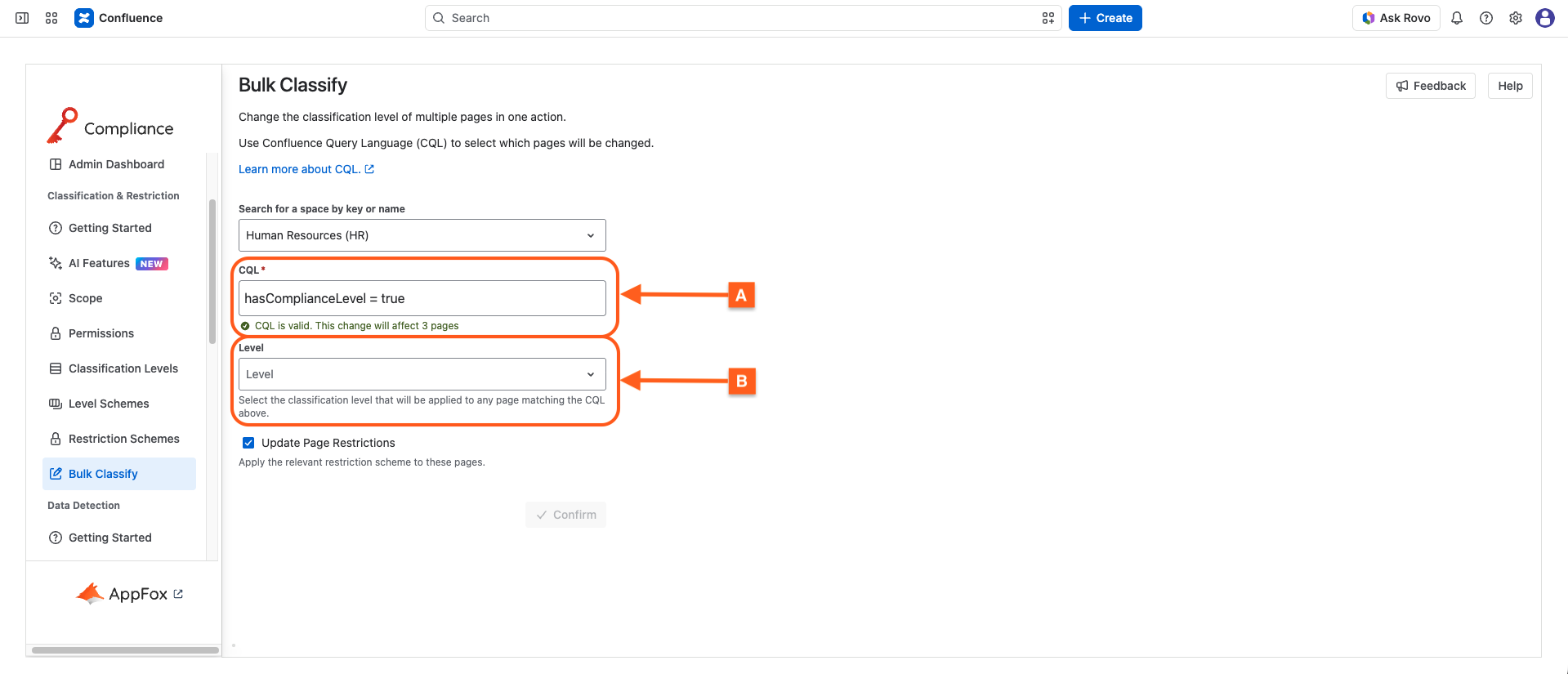Open Classification Levels menu item
This screenshot has width=1568, height=674.
119,368
